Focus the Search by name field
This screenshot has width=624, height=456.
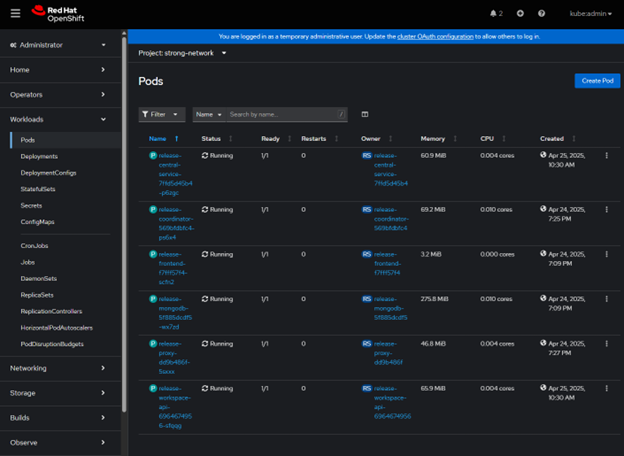tap(287, 115)
